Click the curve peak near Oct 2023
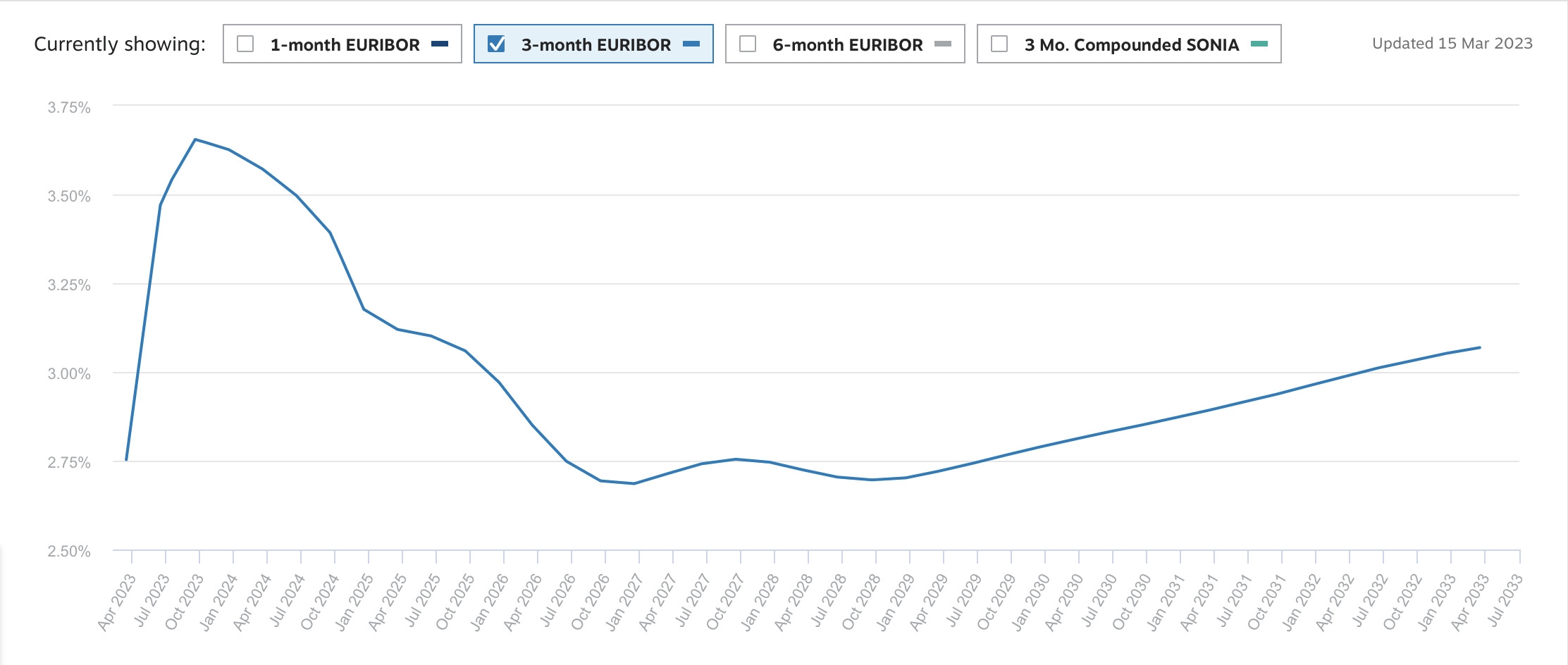Image resolution: width=1568 pixels, height=665 pixels. tap(195, 139)
